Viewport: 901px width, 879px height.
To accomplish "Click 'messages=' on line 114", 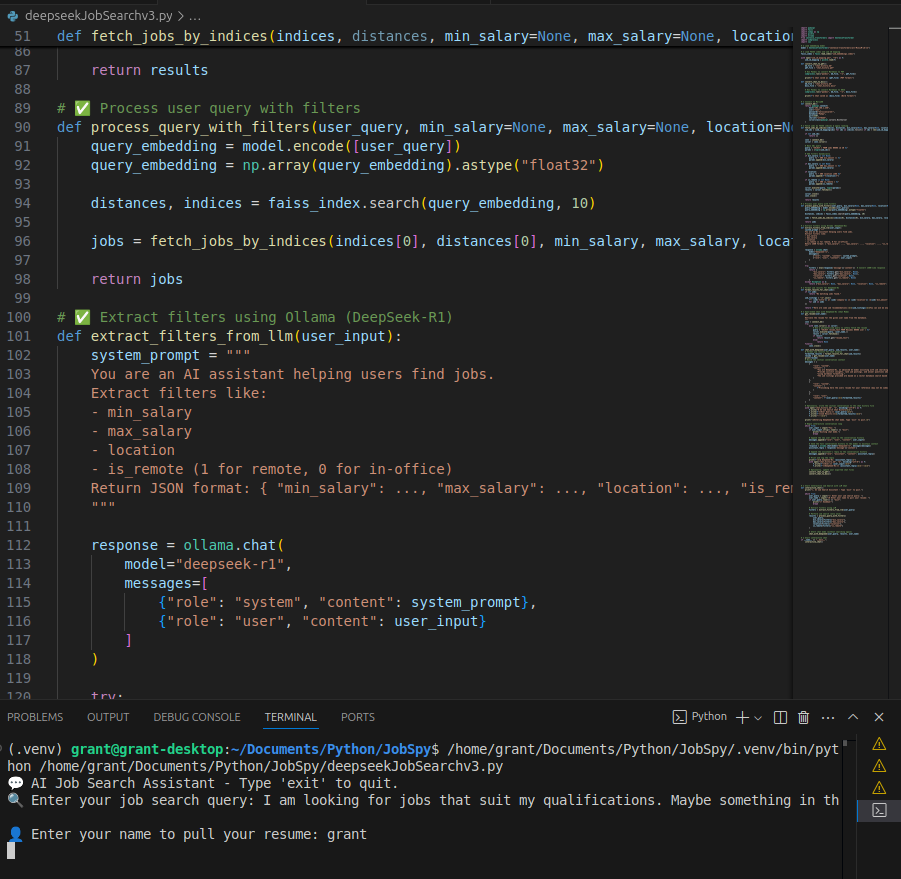I will pyautogui.click(x=162, y=583).
